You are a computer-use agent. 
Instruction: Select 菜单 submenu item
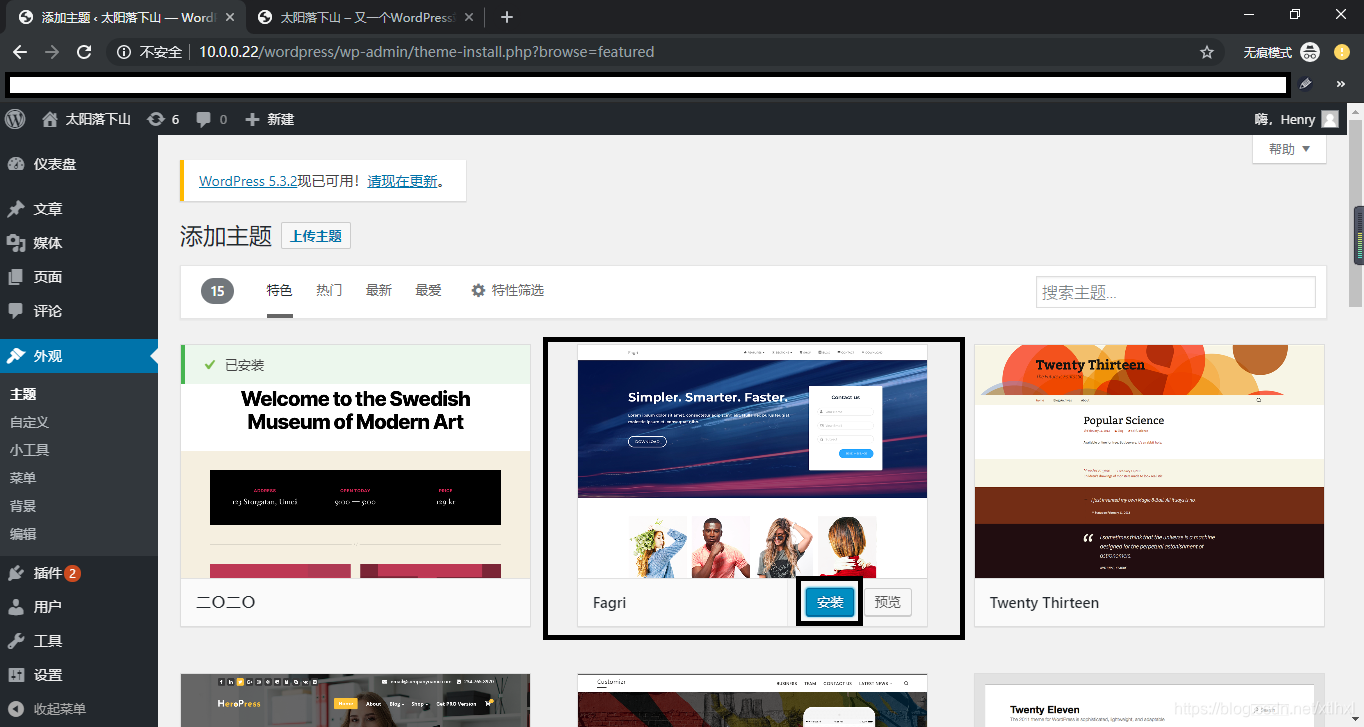tap(23, 478)
